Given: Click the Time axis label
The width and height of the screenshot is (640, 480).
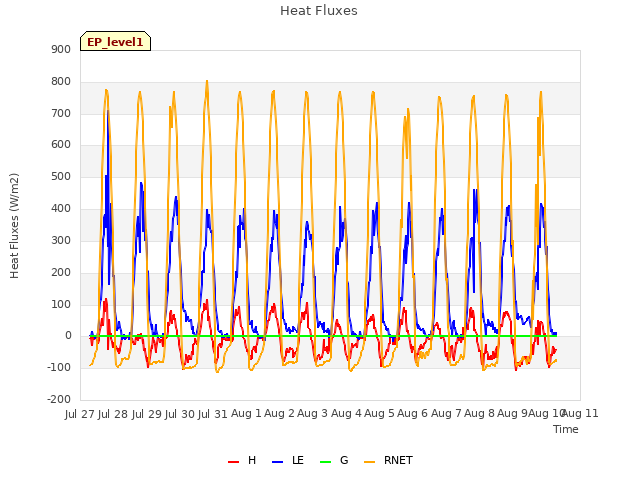Looking at the screenshot, I should [x=566, y=429].
